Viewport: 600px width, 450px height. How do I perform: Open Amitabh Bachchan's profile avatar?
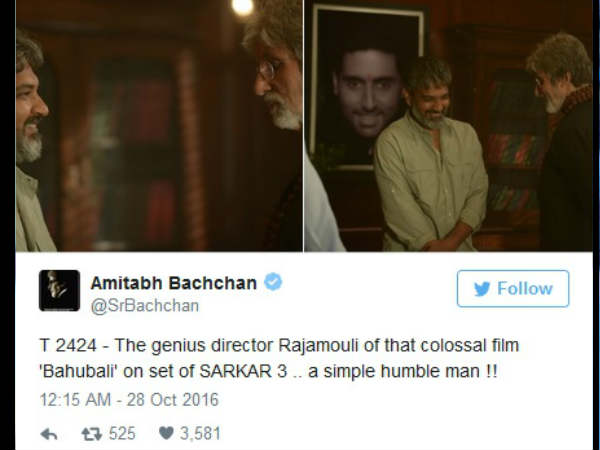pos(59,290)
